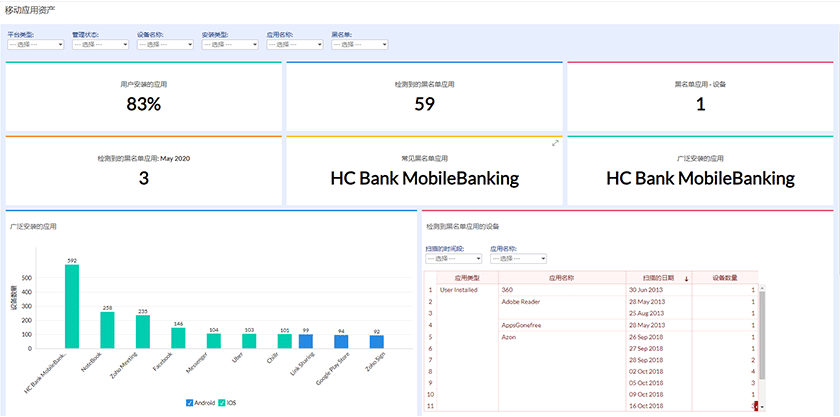The height and width of the screenshot is (417, 840).
Task: Click the Zoho Sign bar labeled 92
Action: click(377, 342)
